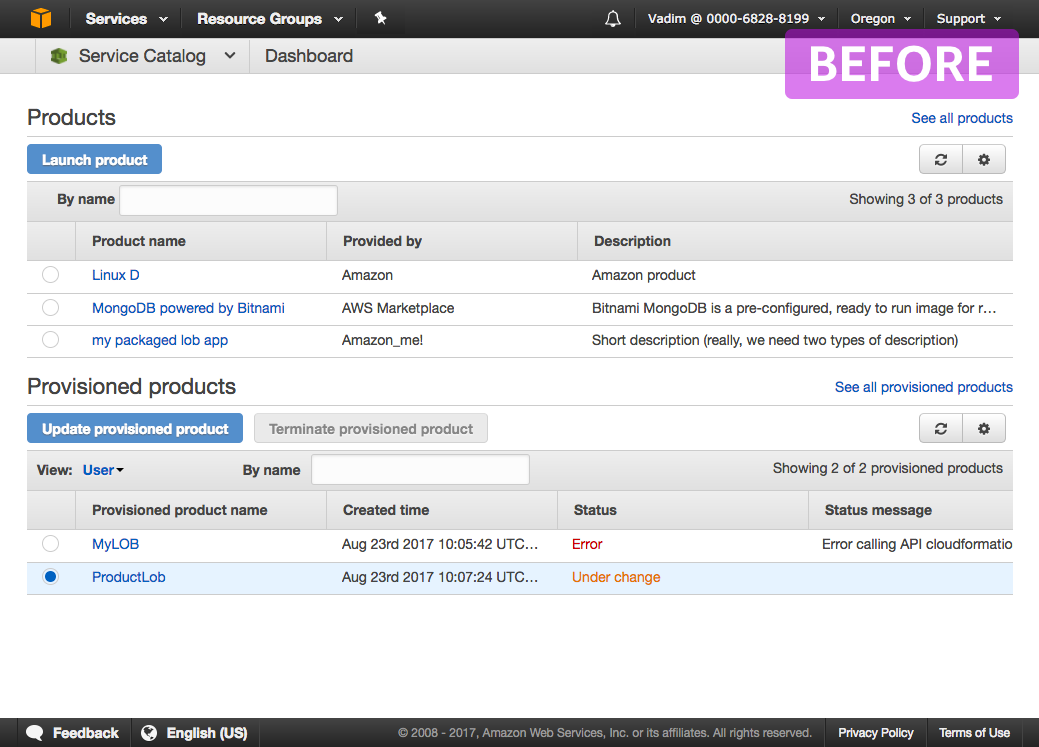This screenshot has width=1039, height=747.
Task: Click the Feedback button in footer
Action: pyautogui.click(x=74, y=732)
